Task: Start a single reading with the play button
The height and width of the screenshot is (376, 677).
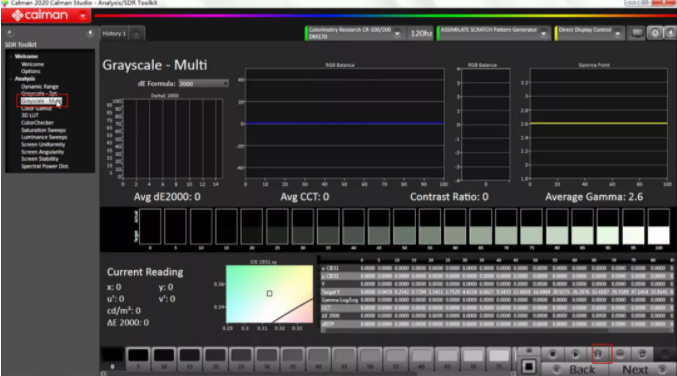Action: point(575,354)
